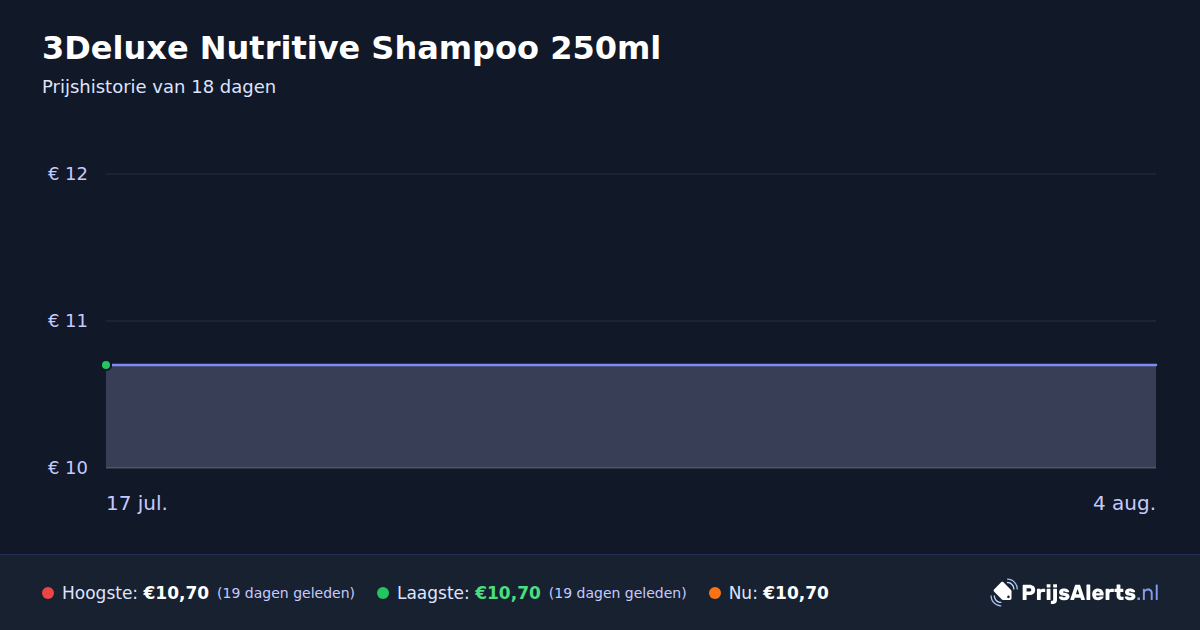
Task: Click the blue price line in the chart
Action: (x=631, y=365)
